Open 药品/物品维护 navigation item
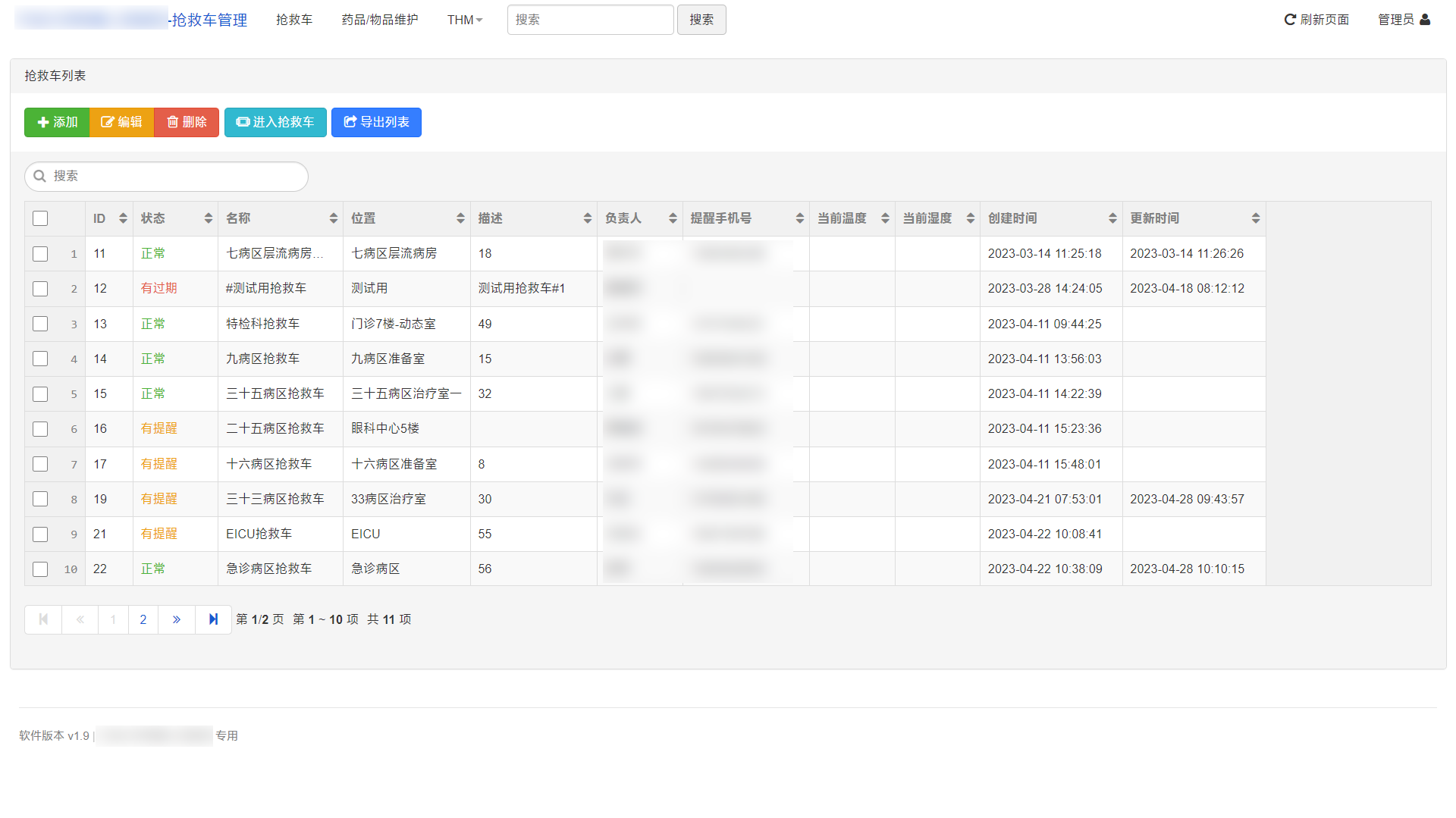Viewport: 1456px width, 818px height. pyautogui.click(x=379, y=20)
